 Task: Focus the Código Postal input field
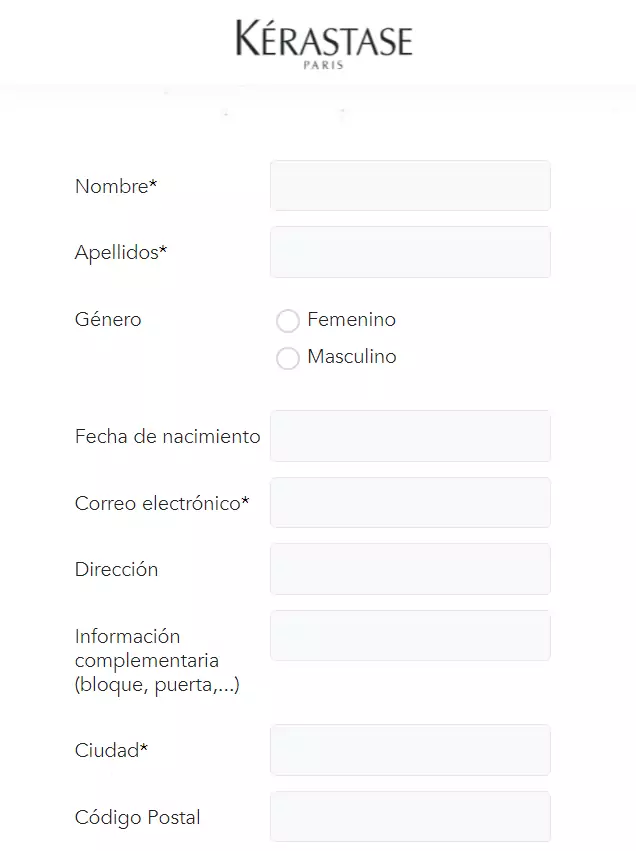click(410, 817)
